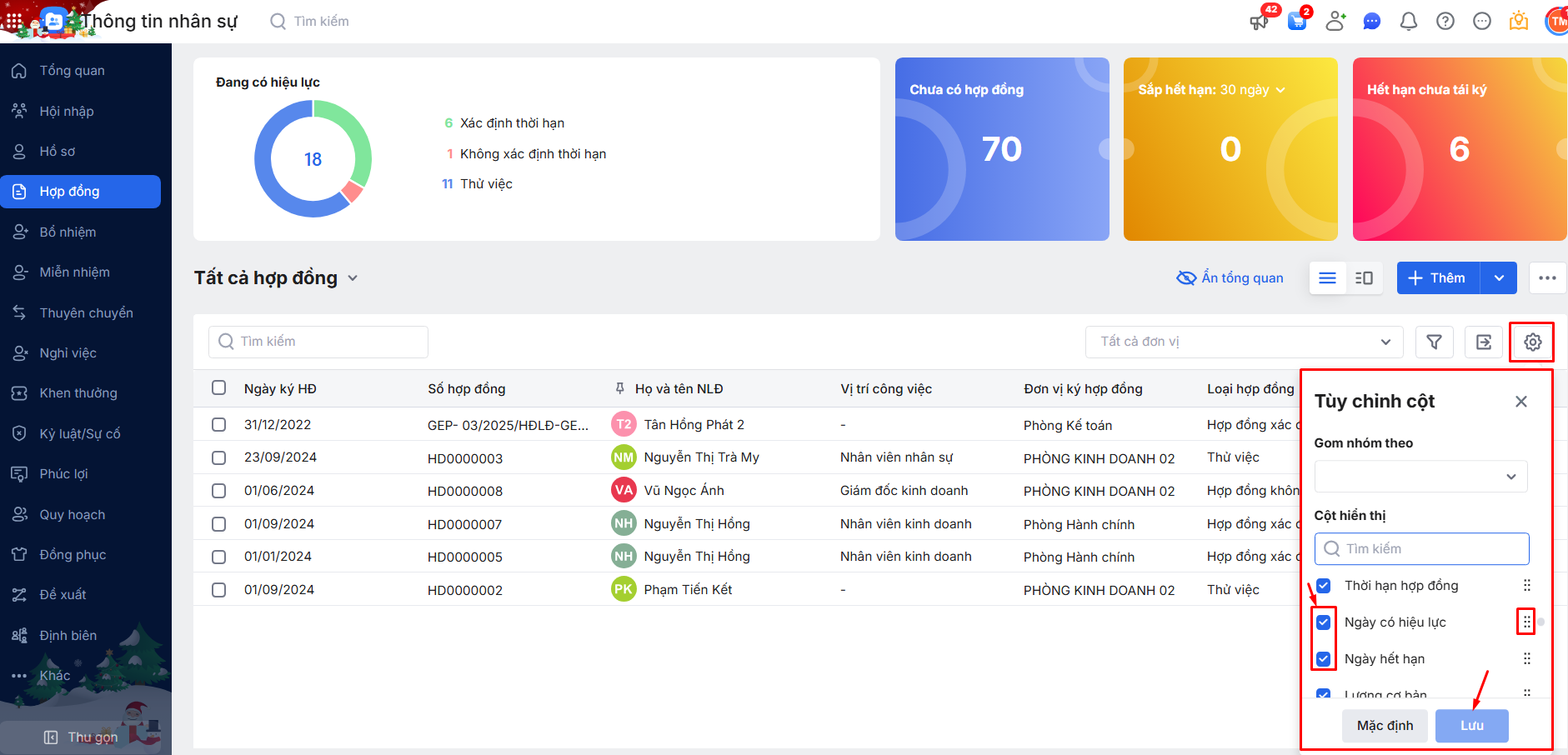Screen dimensions: 1568x755
Task: Click the Mặc định button
Action: [1385, 725]
